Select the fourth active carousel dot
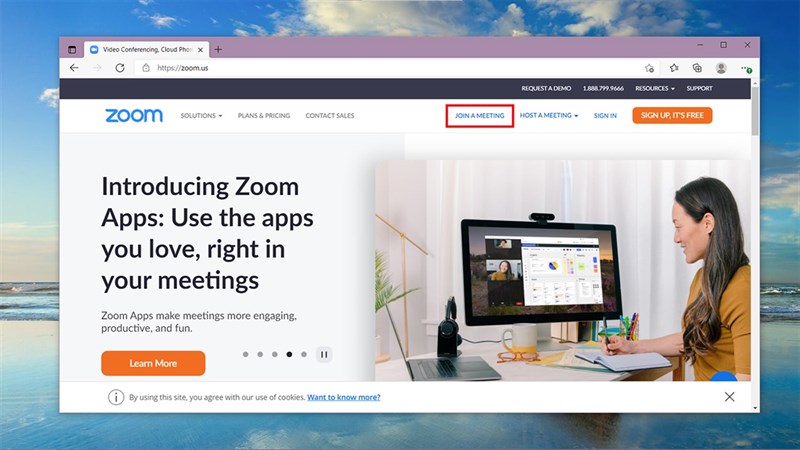800x450 pixels. (289, 354)
